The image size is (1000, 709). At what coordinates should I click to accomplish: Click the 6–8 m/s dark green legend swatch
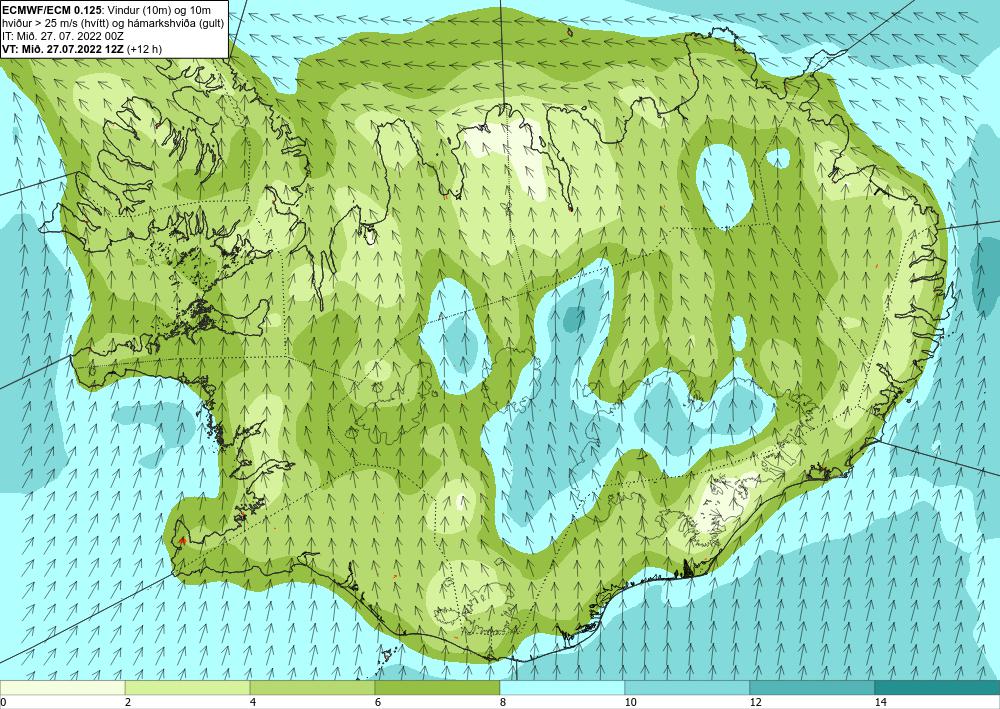click(438, 687)
